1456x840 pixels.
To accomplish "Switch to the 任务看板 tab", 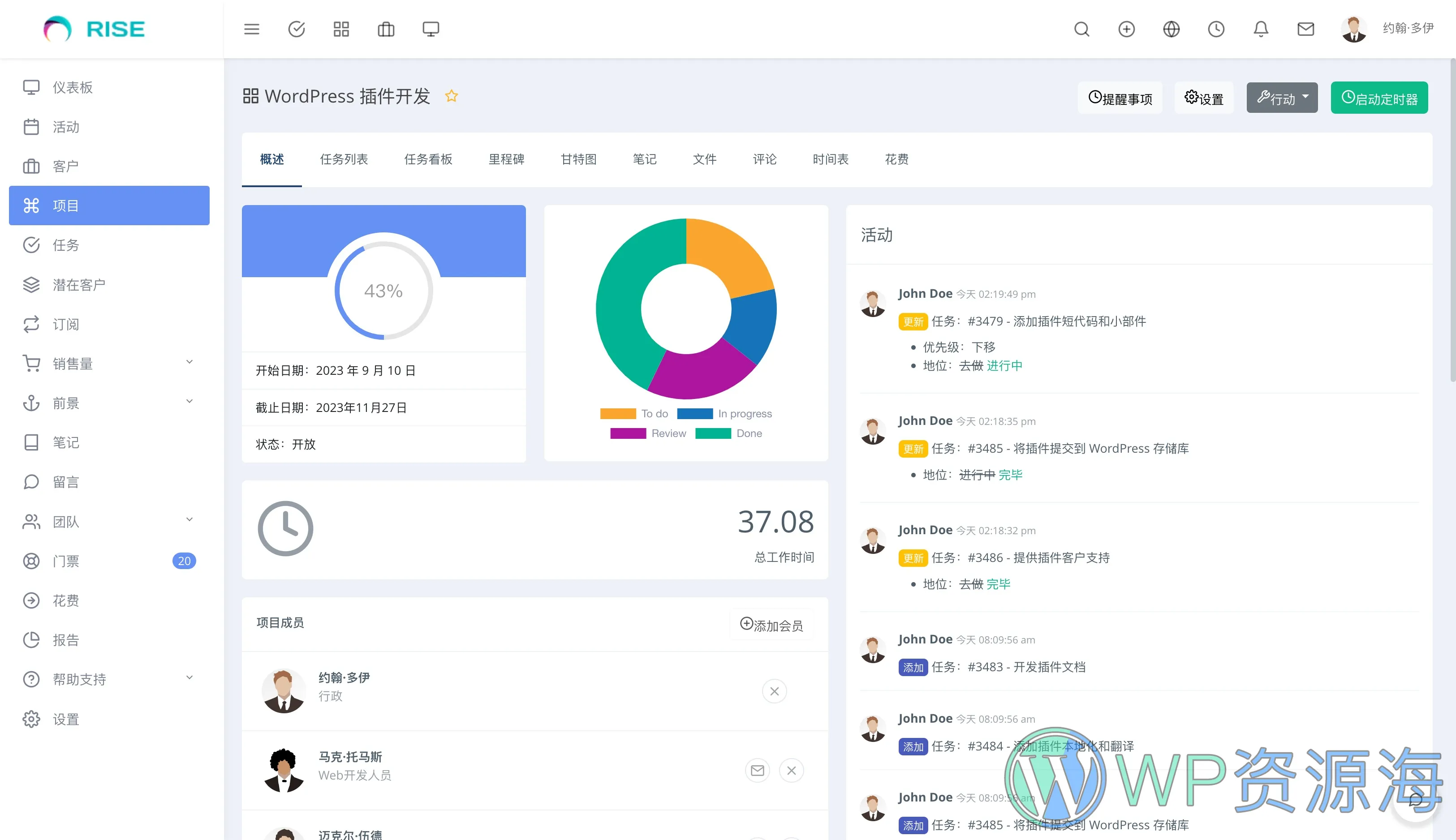I will click(428, 159).
